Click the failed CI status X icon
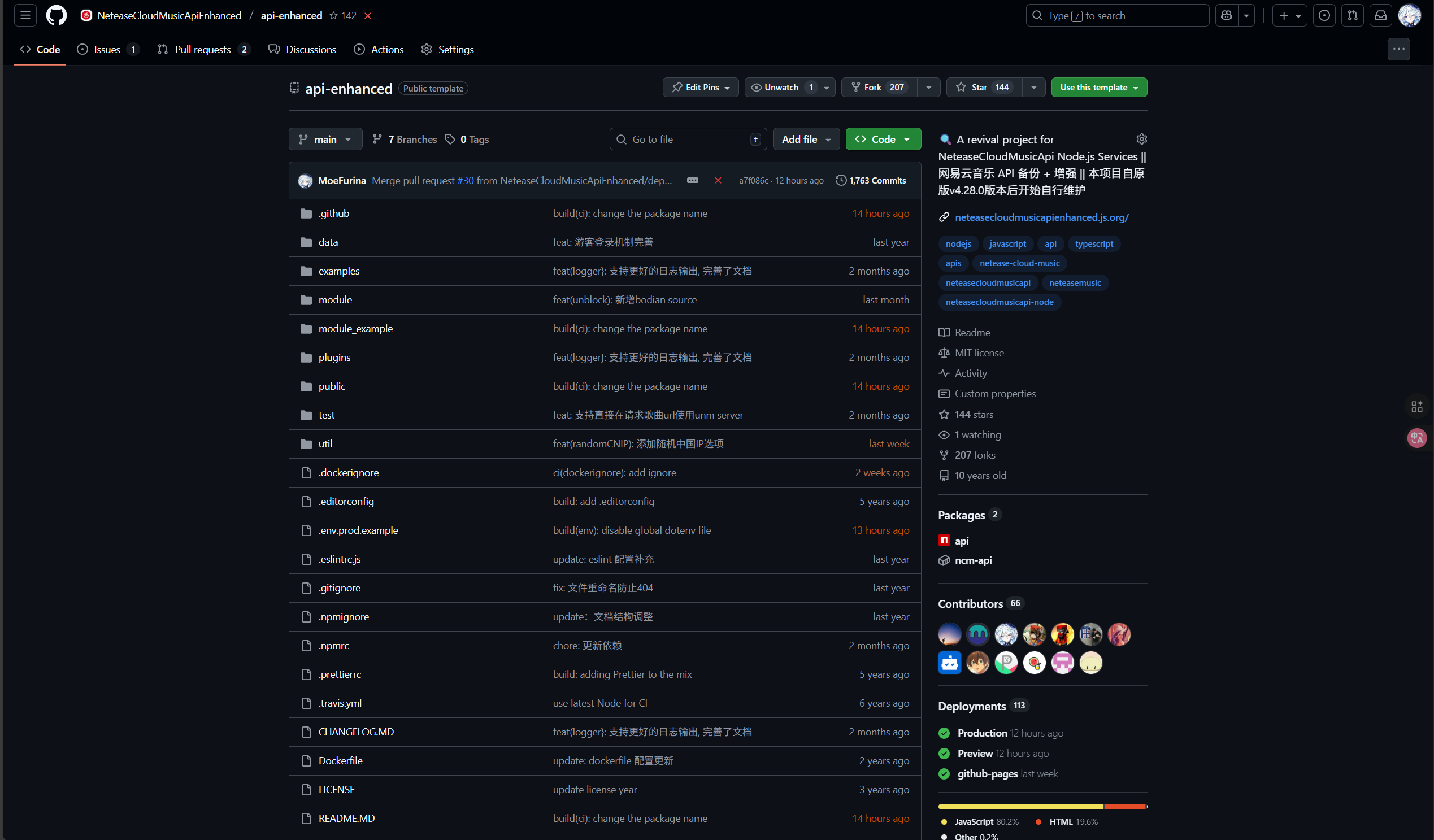 [x=718, y=180]
